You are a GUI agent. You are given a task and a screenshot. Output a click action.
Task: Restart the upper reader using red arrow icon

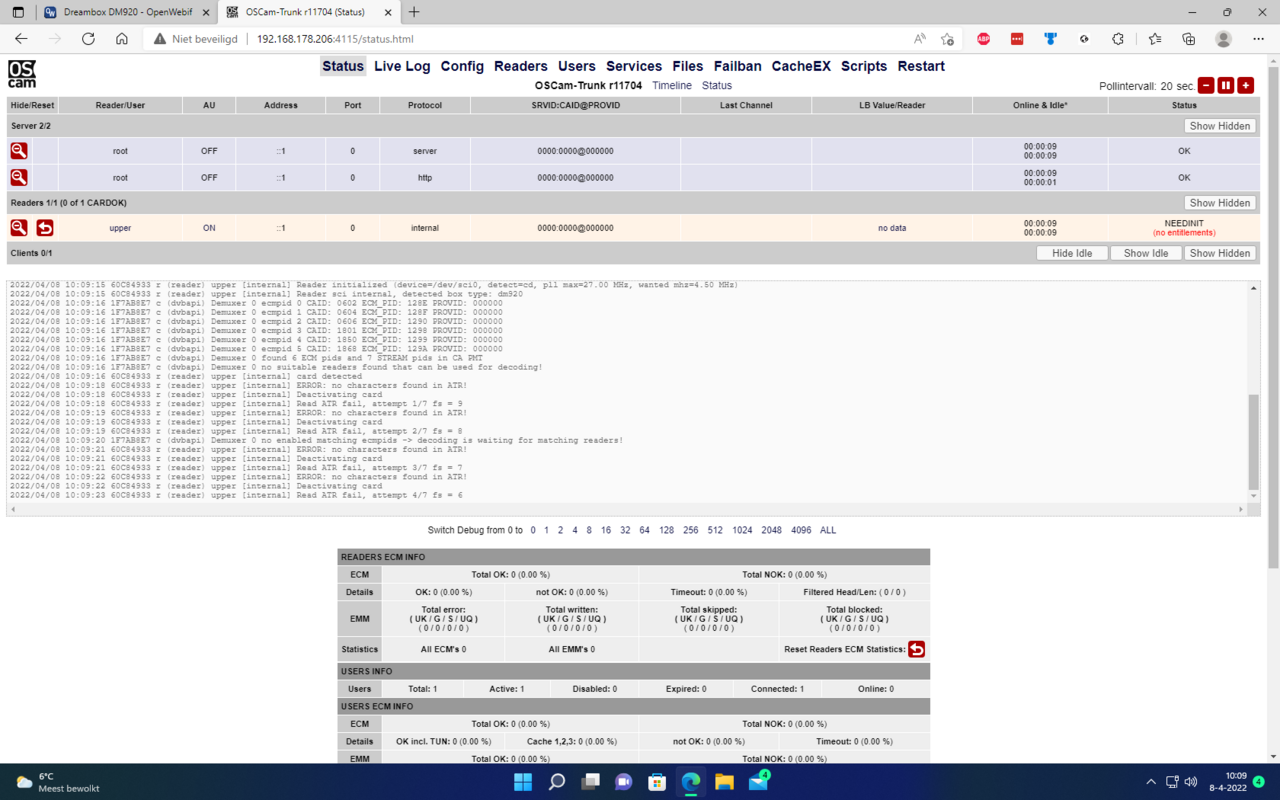45,228
